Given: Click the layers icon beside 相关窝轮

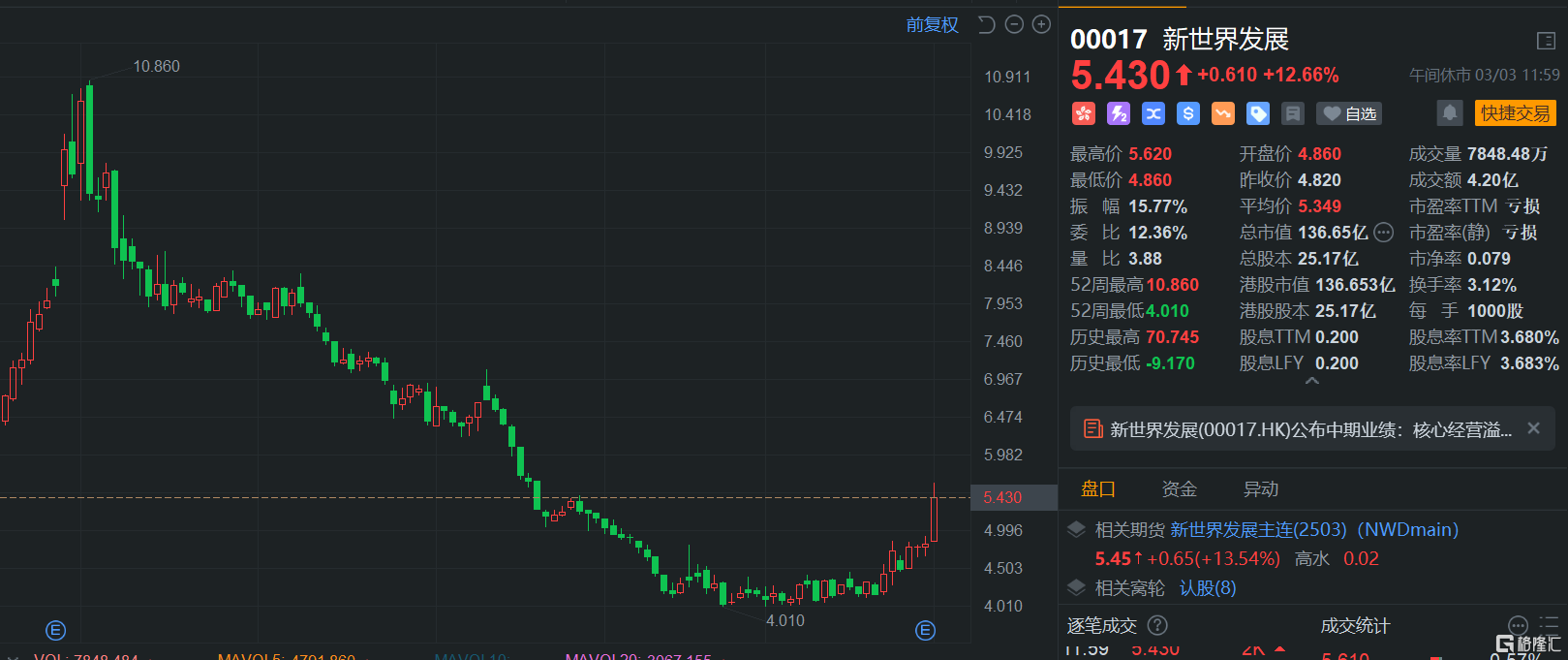Looking at the screenshot, I should [1076, 587].
